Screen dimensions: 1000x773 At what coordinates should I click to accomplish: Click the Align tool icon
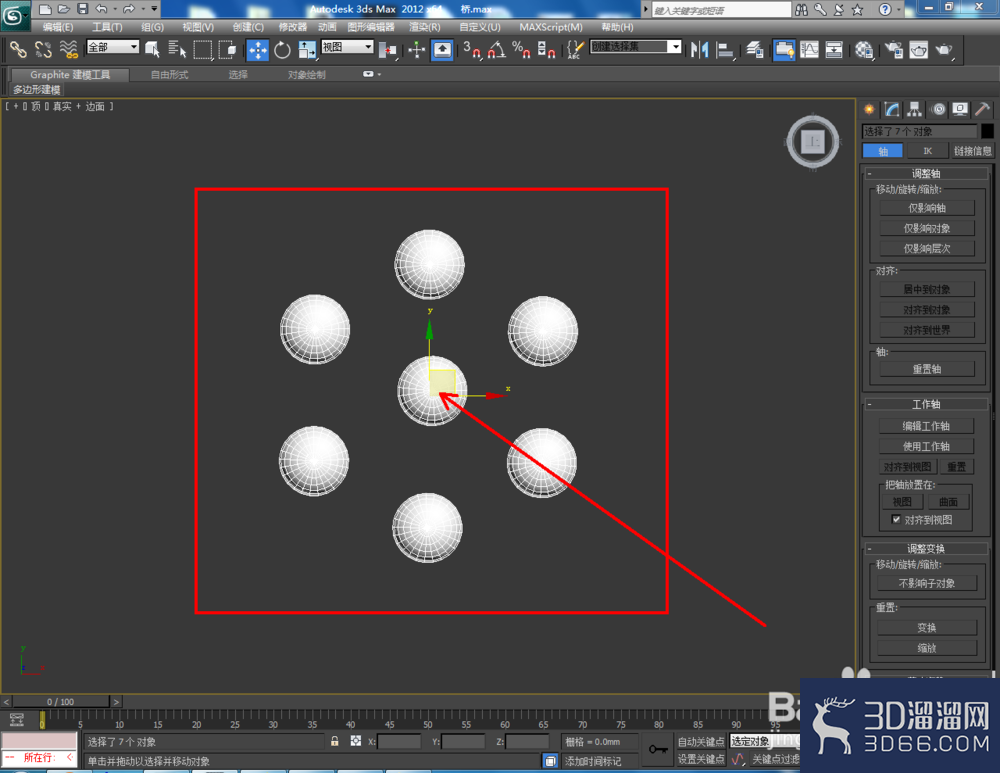725,50
